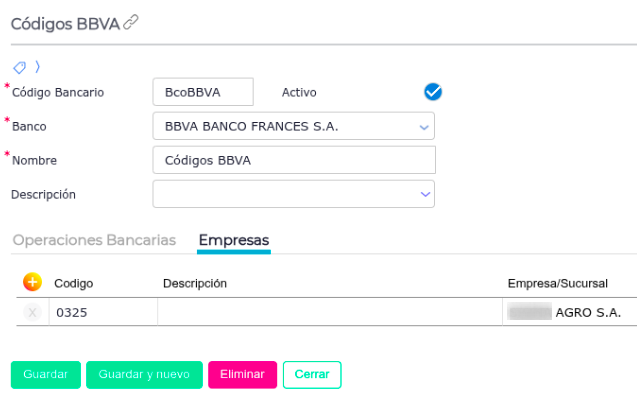637x398 pixels.
Task: Click the empty Descripción cell in row 0325
Action: coord(330,312)
